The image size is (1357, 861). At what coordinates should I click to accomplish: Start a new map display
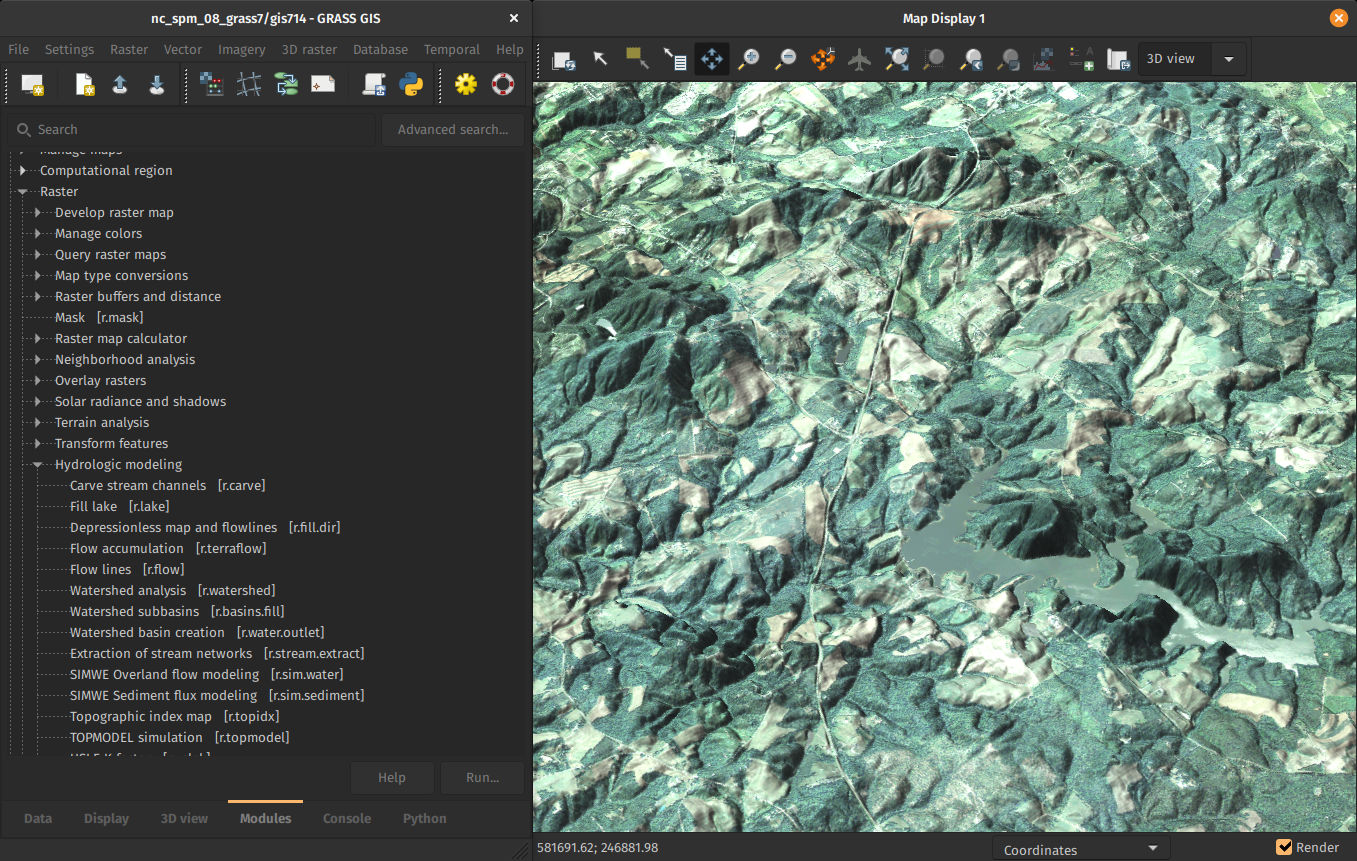33,85
